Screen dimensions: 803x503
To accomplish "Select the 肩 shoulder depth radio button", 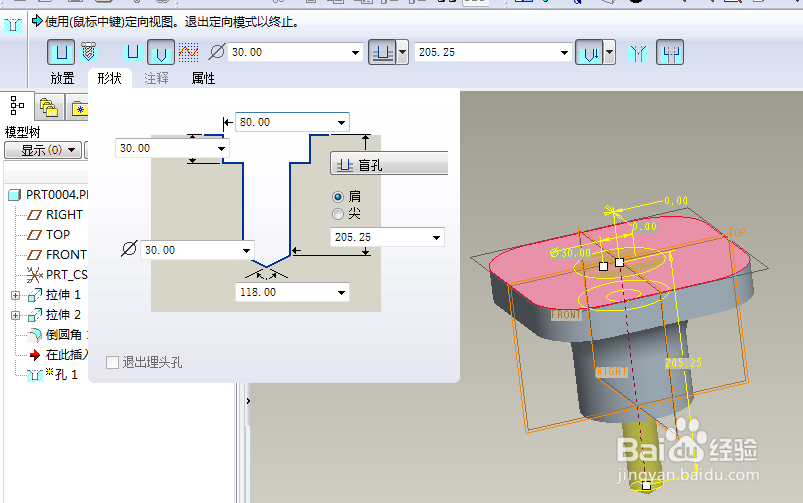I will point(337,197).
